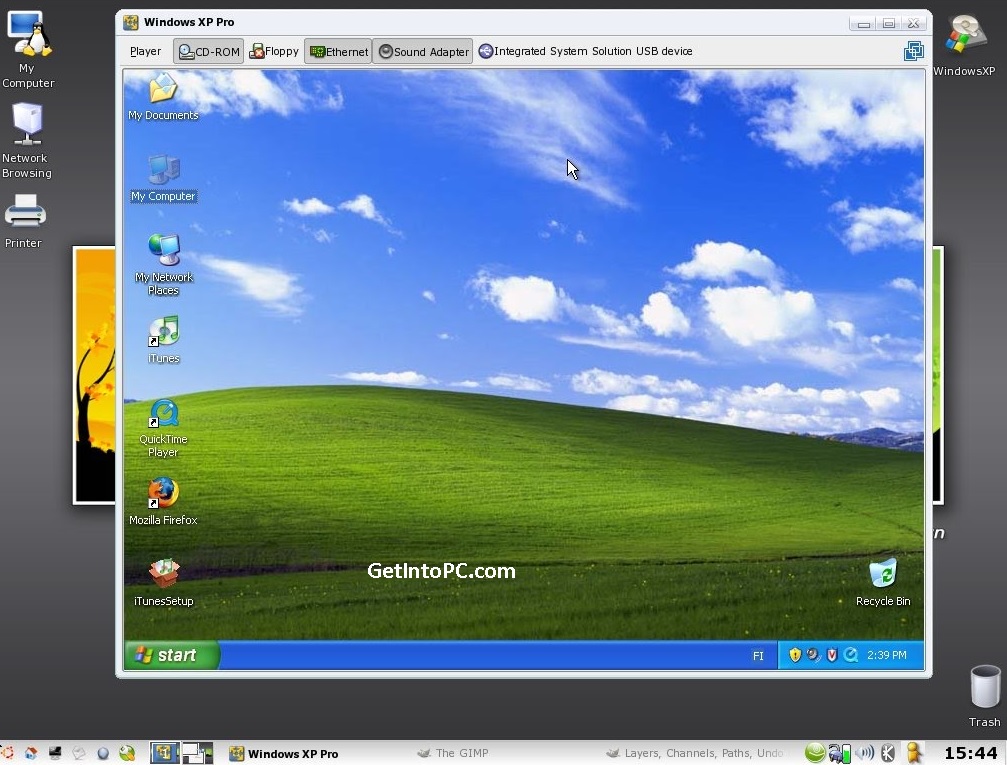
Task: Minimize the Windows XP Pro window
Action: coord(864,24)
